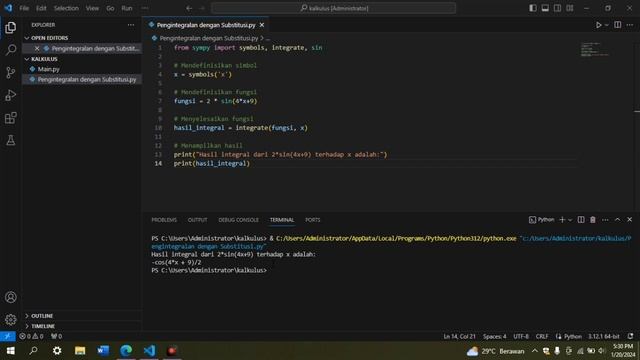The image size is (640, 360).
Task: Open the Explorer view in activity bar
Action: [11, 28]
